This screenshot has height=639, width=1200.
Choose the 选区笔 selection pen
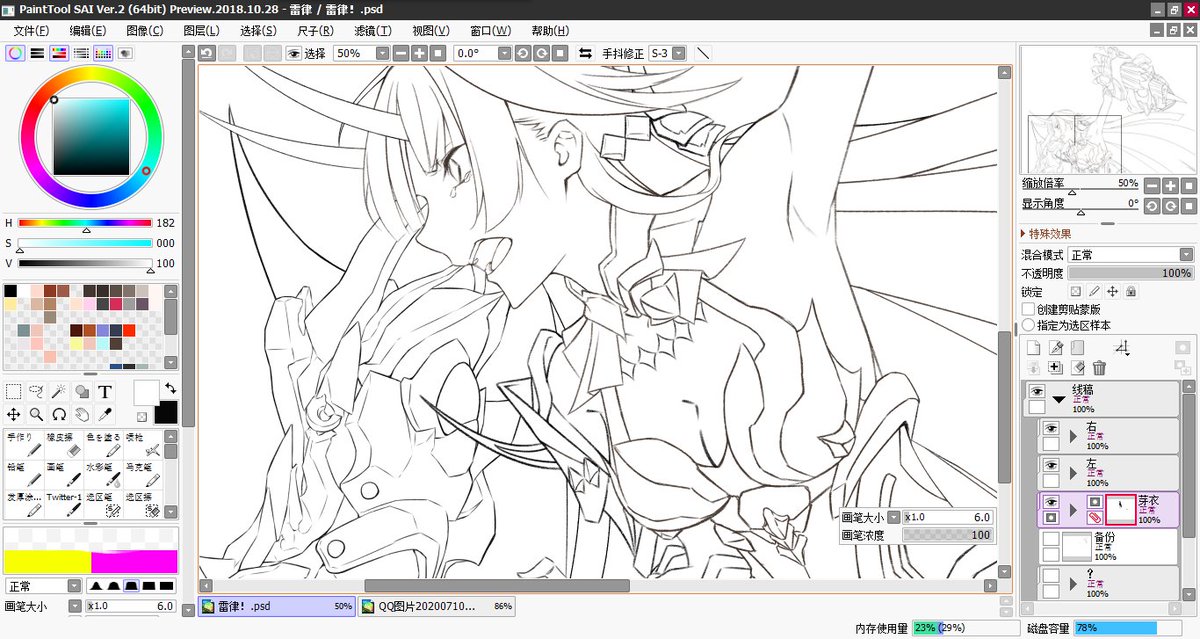pyautogui.click(x=102, y=503)
